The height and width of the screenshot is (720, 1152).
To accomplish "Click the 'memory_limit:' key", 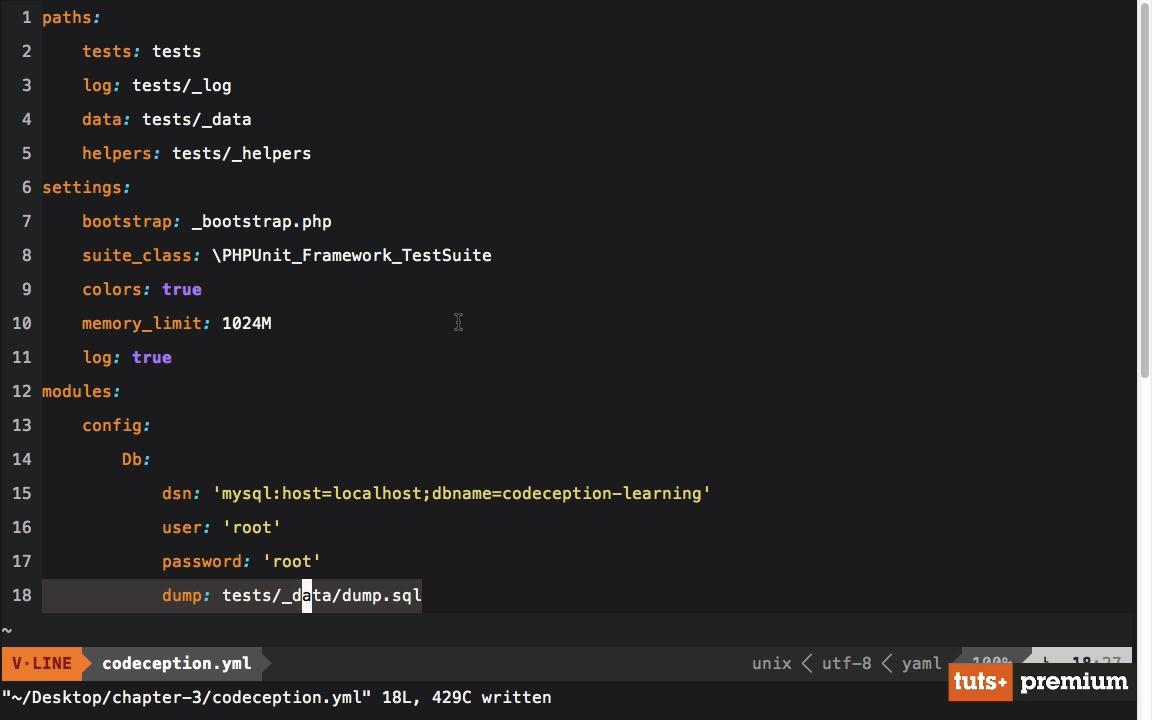I will pos(146,323).
